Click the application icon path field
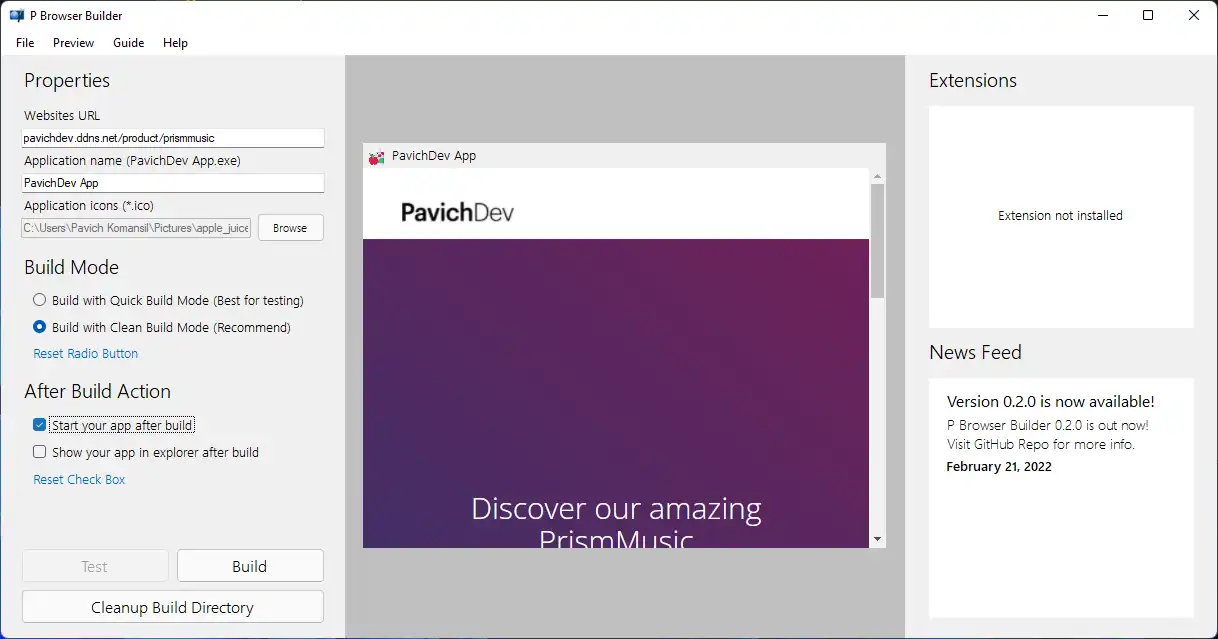 (x=136, y=228)
